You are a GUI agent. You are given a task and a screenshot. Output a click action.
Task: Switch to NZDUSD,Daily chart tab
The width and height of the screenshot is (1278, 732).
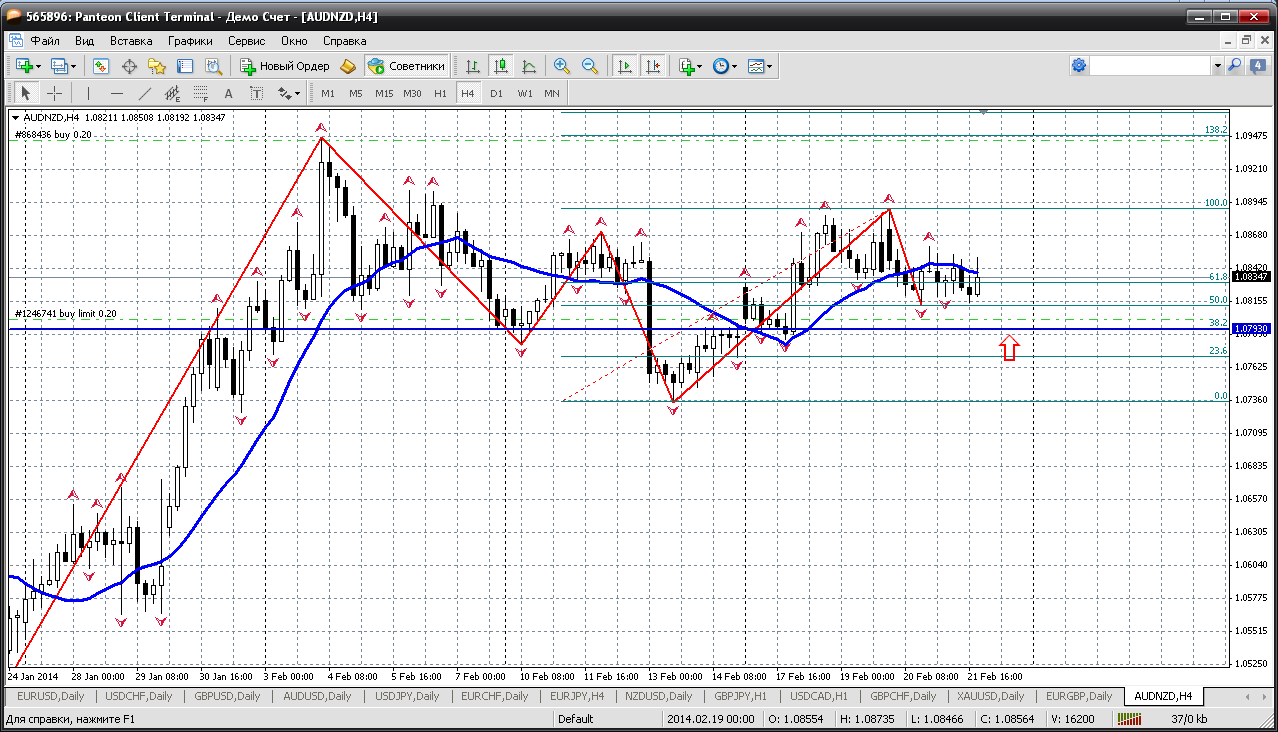(657, 696)
